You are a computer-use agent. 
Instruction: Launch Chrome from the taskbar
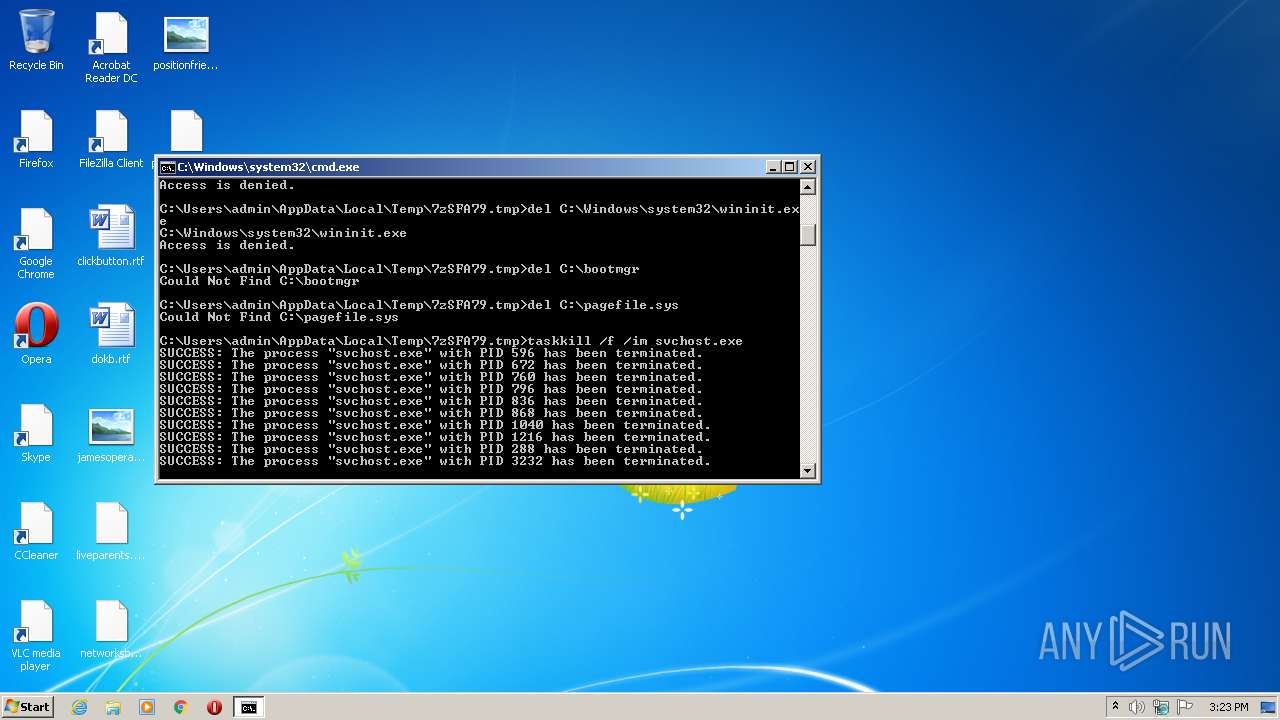[181, 707]
